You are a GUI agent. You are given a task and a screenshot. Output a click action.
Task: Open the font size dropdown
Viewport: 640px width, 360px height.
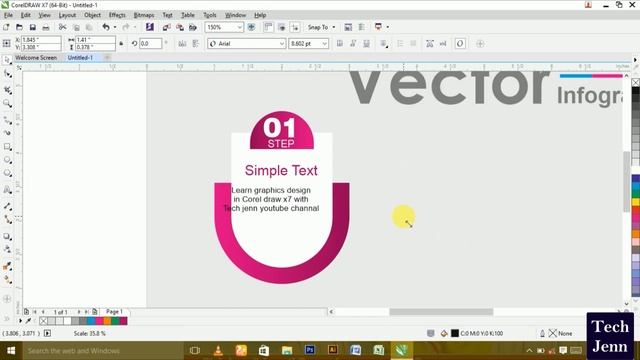324,44
